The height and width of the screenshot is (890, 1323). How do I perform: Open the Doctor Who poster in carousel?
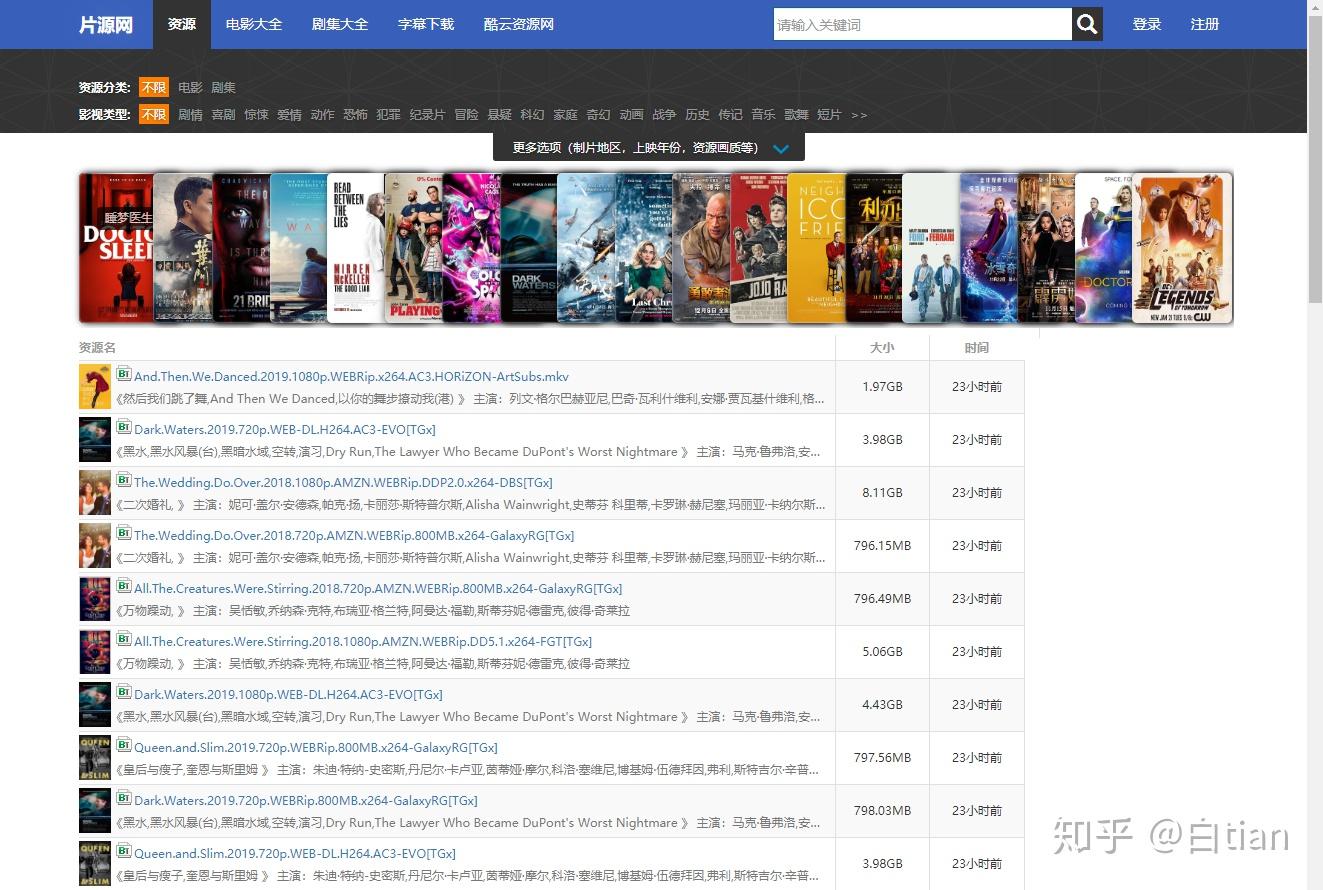[x=1104, y=248]
